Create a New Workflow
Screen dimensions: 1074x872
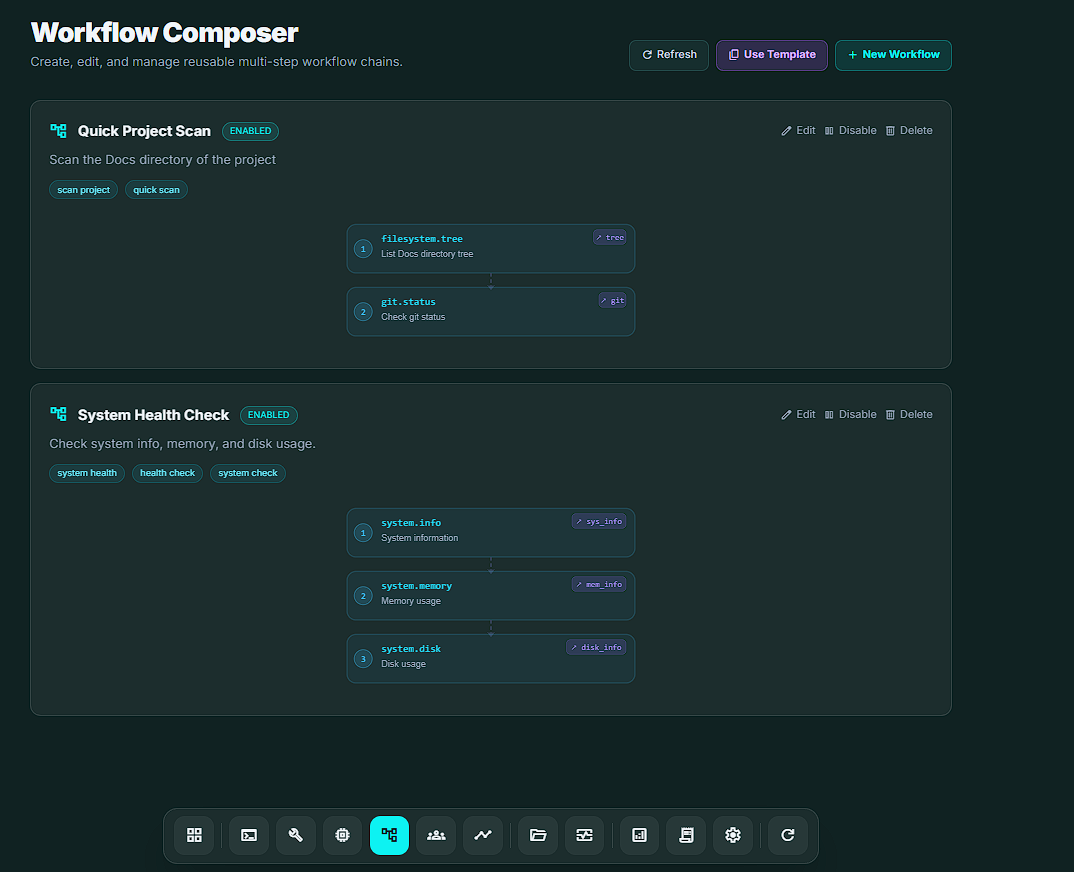893,55
